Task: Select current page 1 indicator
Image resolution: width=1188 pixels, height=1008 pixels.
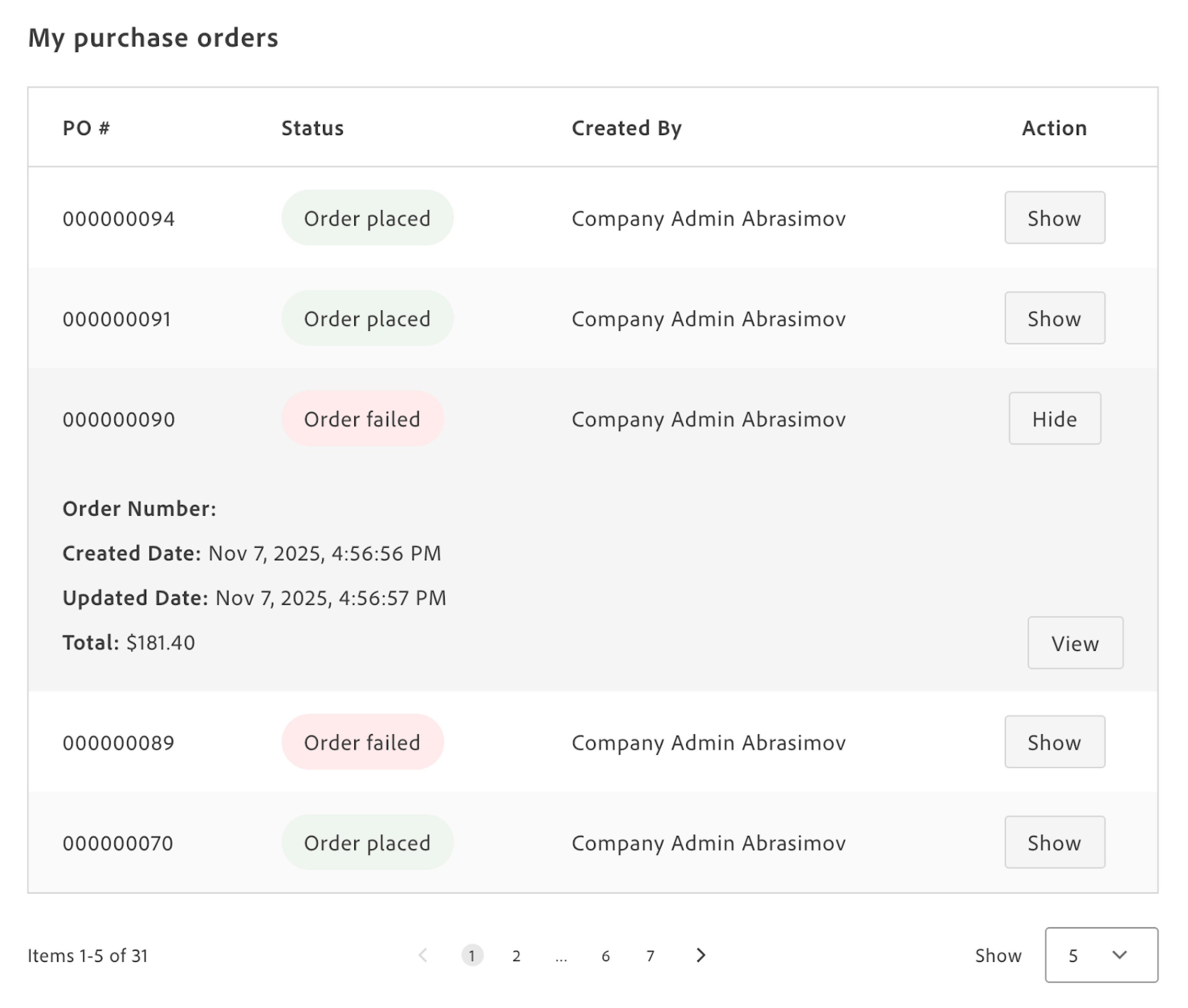Action: click(x=471, y=955)
